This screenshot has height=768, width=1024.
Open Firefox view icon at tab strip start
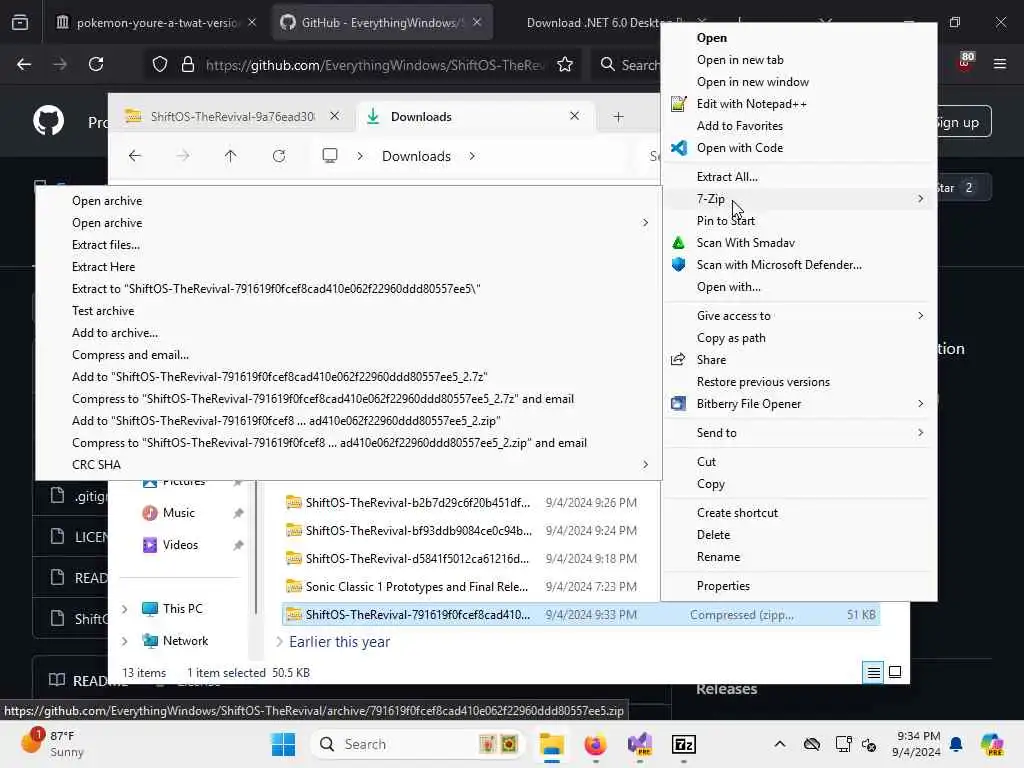(x=20, y=22)
